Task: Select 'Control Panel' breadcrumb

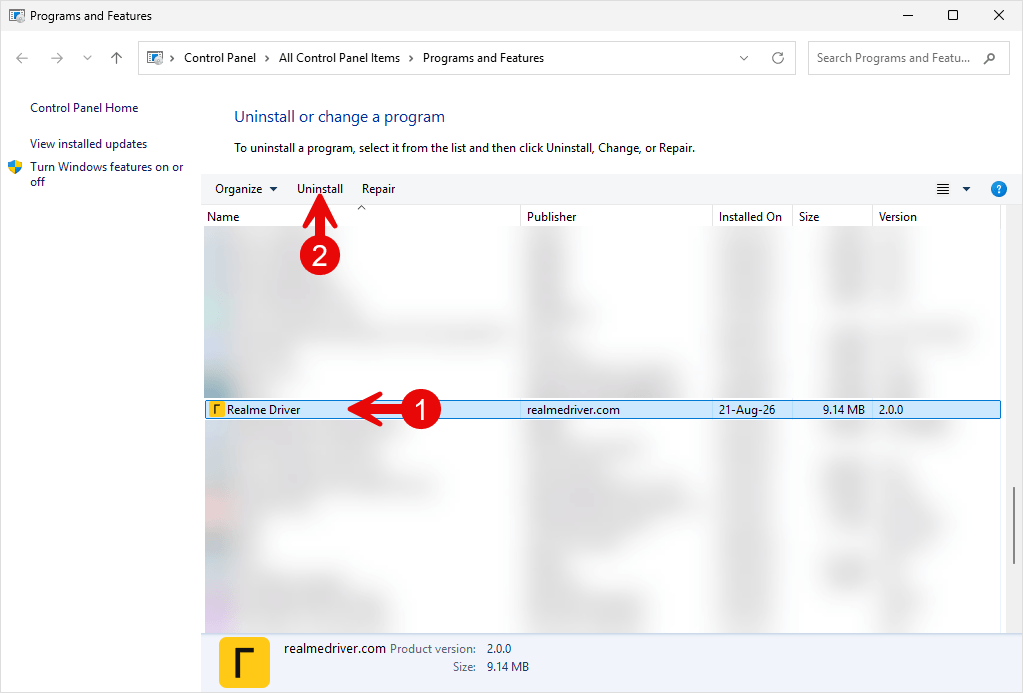Action: click(x=220, y=58)
